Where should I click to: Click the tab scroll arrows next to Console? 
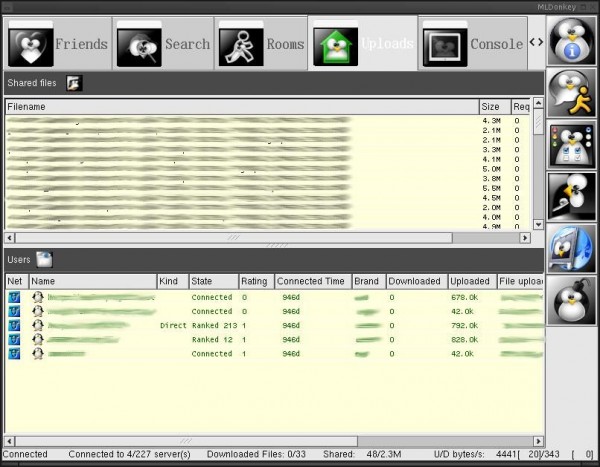(537, 43)
